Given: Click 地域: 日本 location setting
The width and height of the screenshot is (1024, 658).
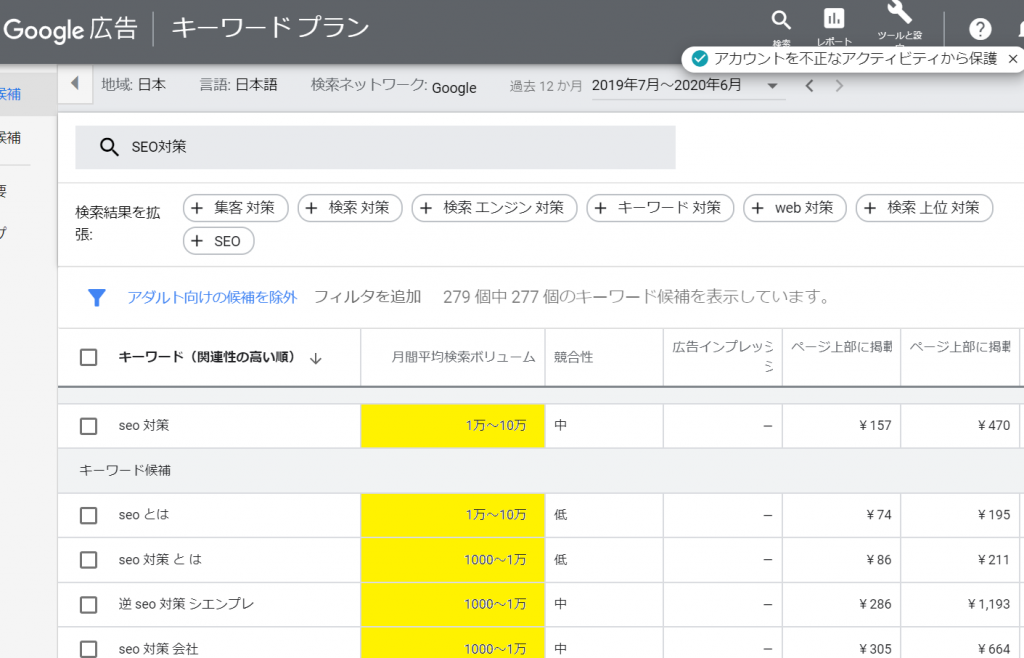Looking at the screenshot, I should pyautogui.click(x=134, y=84).
